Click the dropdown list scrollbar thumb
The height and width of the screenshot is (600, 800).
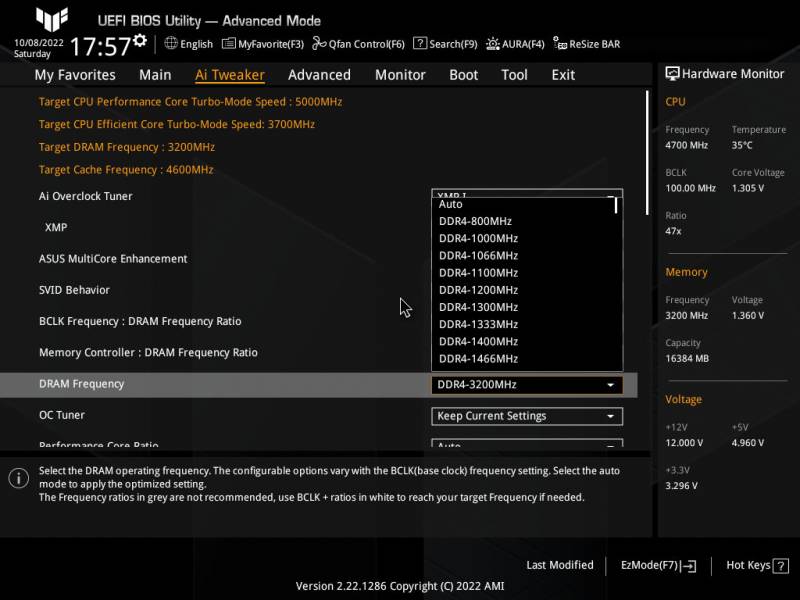point(616,205)
